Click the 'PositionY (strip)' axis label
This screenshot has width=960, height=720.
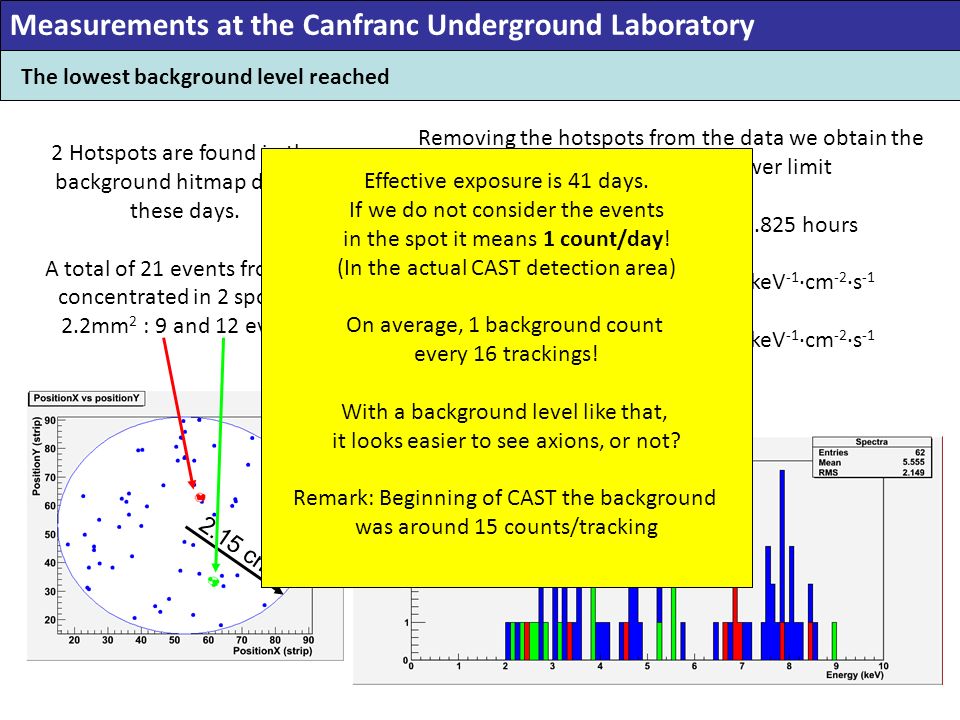37,456
